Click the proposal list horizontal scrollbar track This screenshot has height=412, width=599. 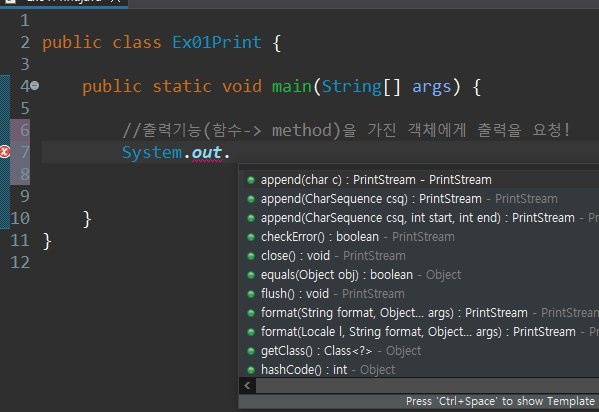pyautogui.click(x=427, y=386)
